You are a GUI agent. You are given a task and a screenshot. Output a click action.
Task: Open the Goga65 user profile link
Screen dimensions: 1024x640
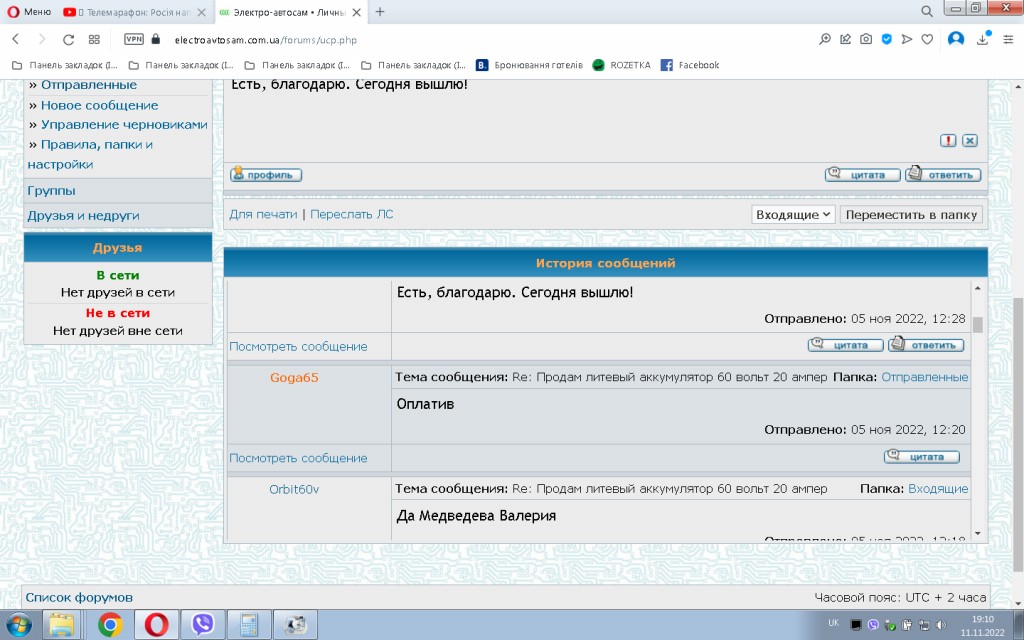point(294,377)
